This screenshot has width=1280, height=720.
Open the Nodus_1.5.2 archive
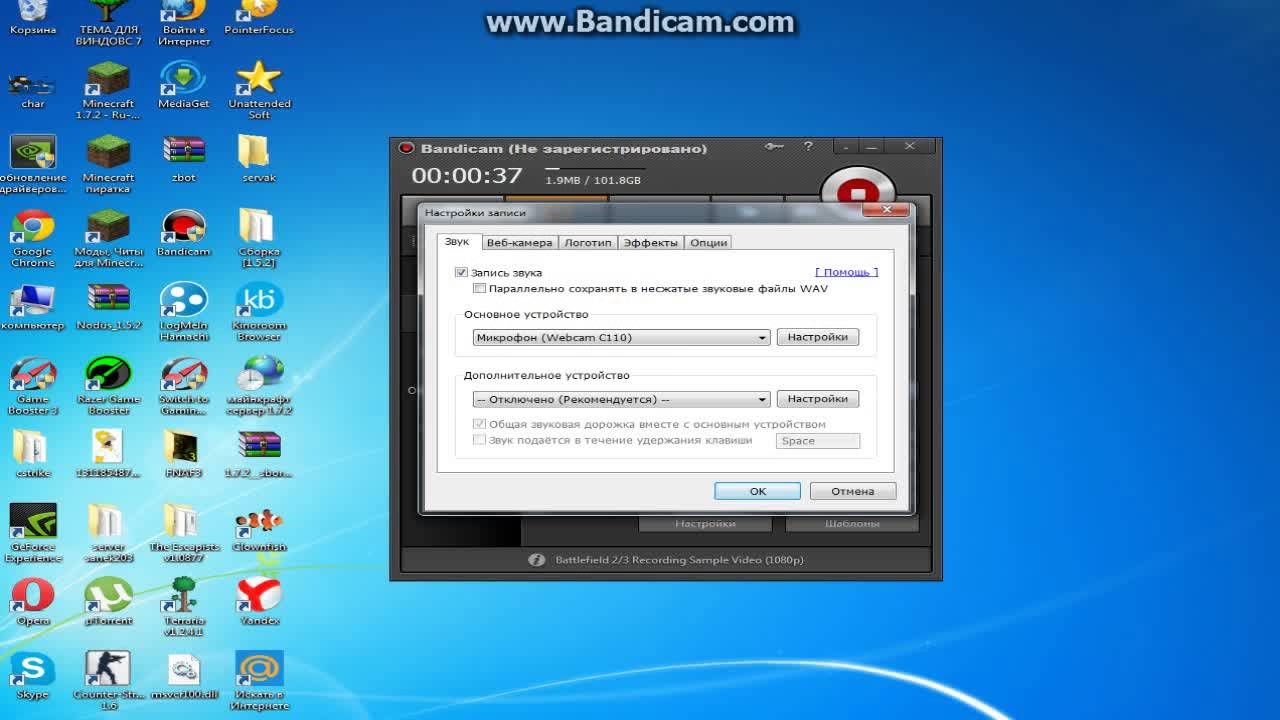tap(108, 308)
